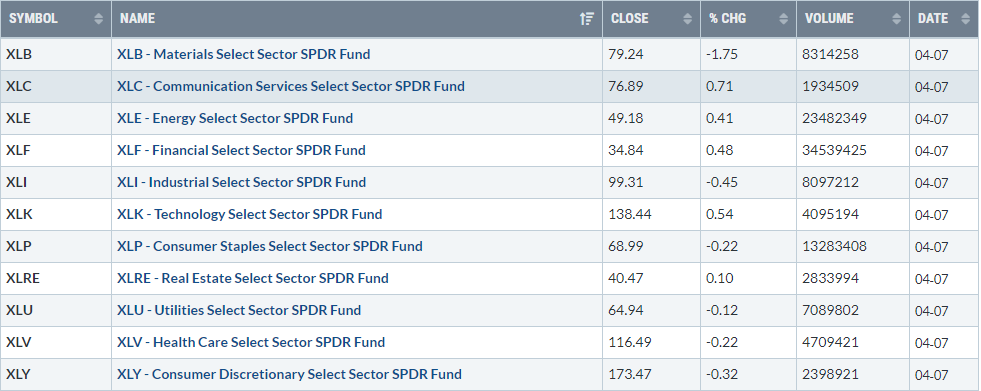This screenshot has height=391, width=981.
Task: Click the % CHG sort arrows
Action: click(x=783, y=19)
